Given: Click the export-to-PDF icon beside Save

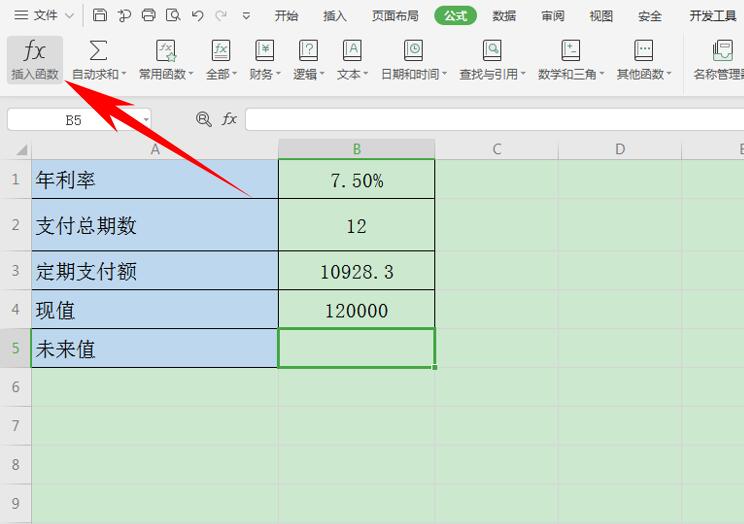Looking at the screenshot, I should coord(124,16).
